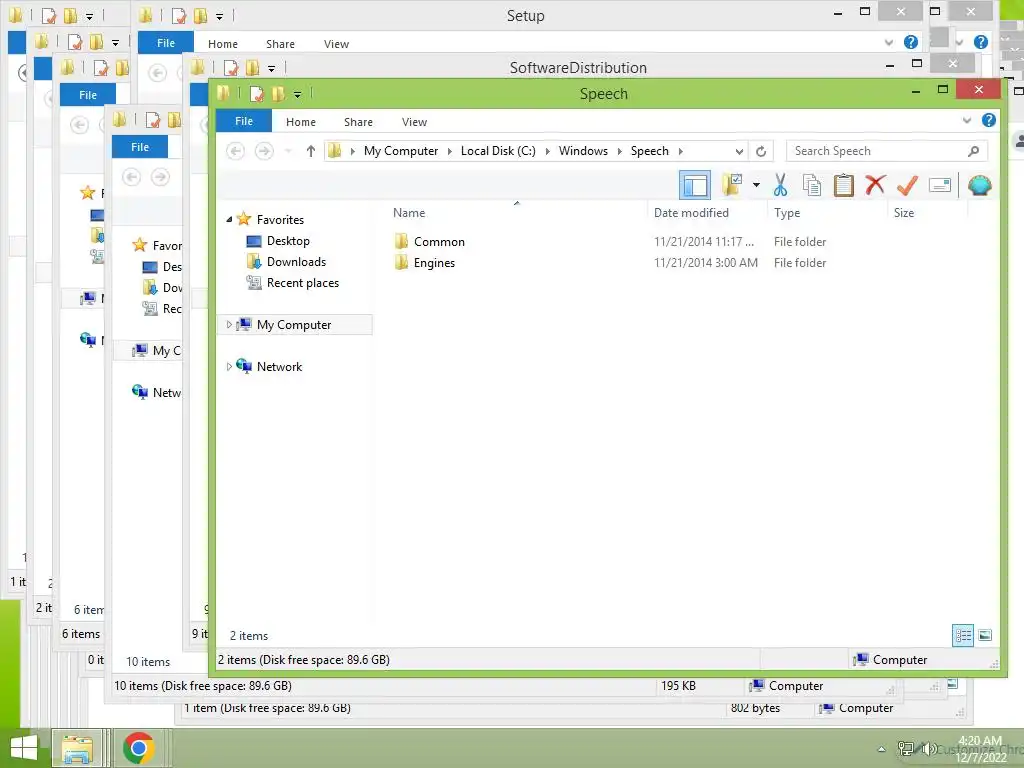
Task: Sort by Type column header
Action: [x=787, y=213]
